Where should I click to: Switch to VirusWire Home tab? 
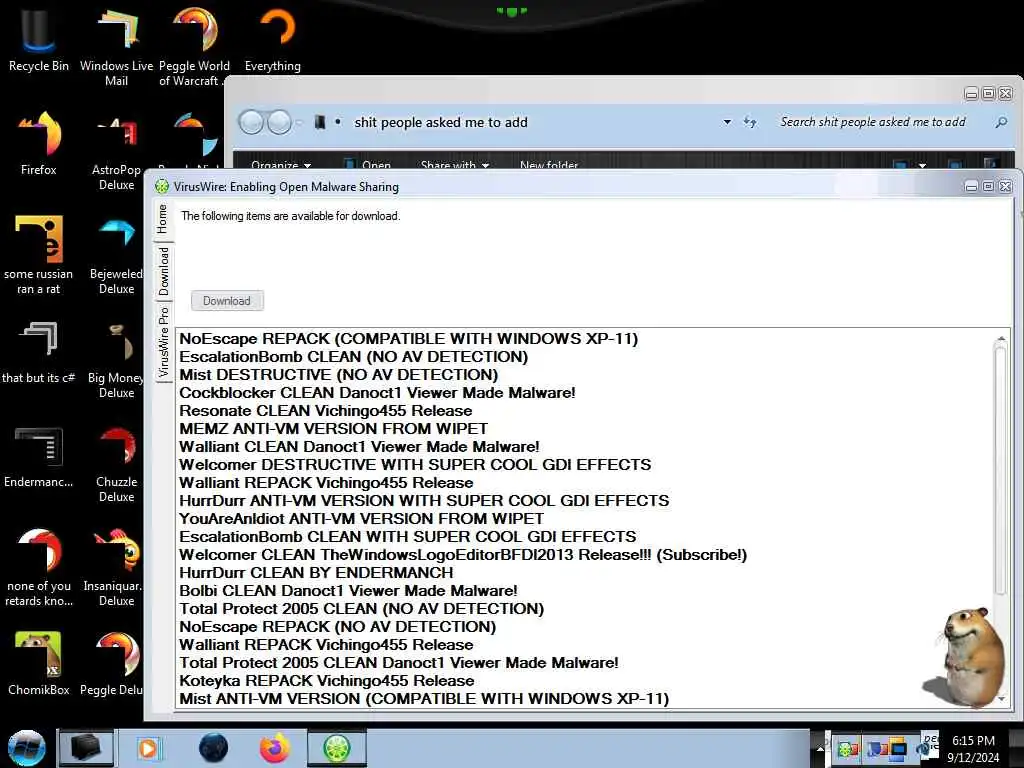[162, 219]
